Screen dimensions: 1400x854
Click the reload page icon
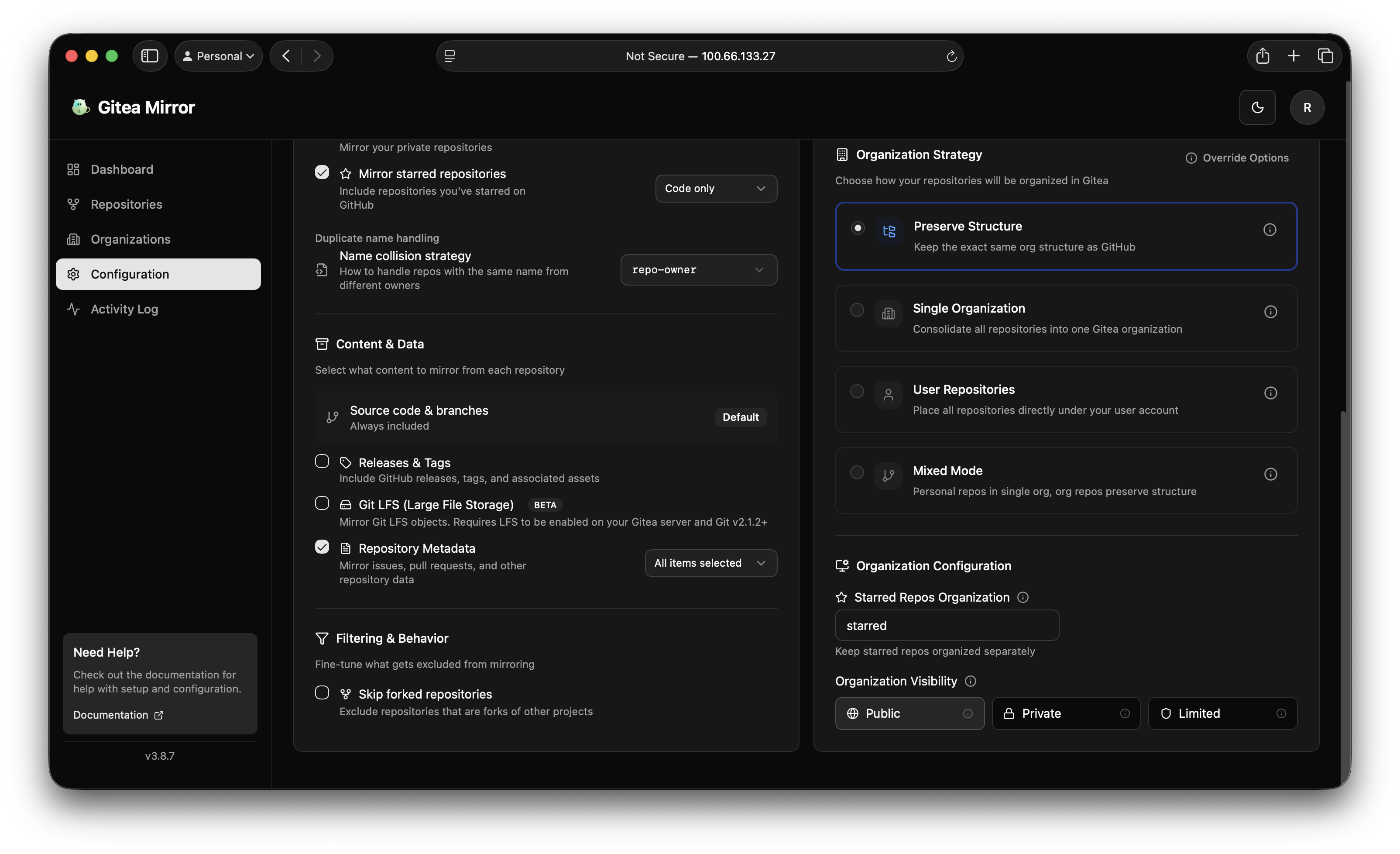point(951,56)
